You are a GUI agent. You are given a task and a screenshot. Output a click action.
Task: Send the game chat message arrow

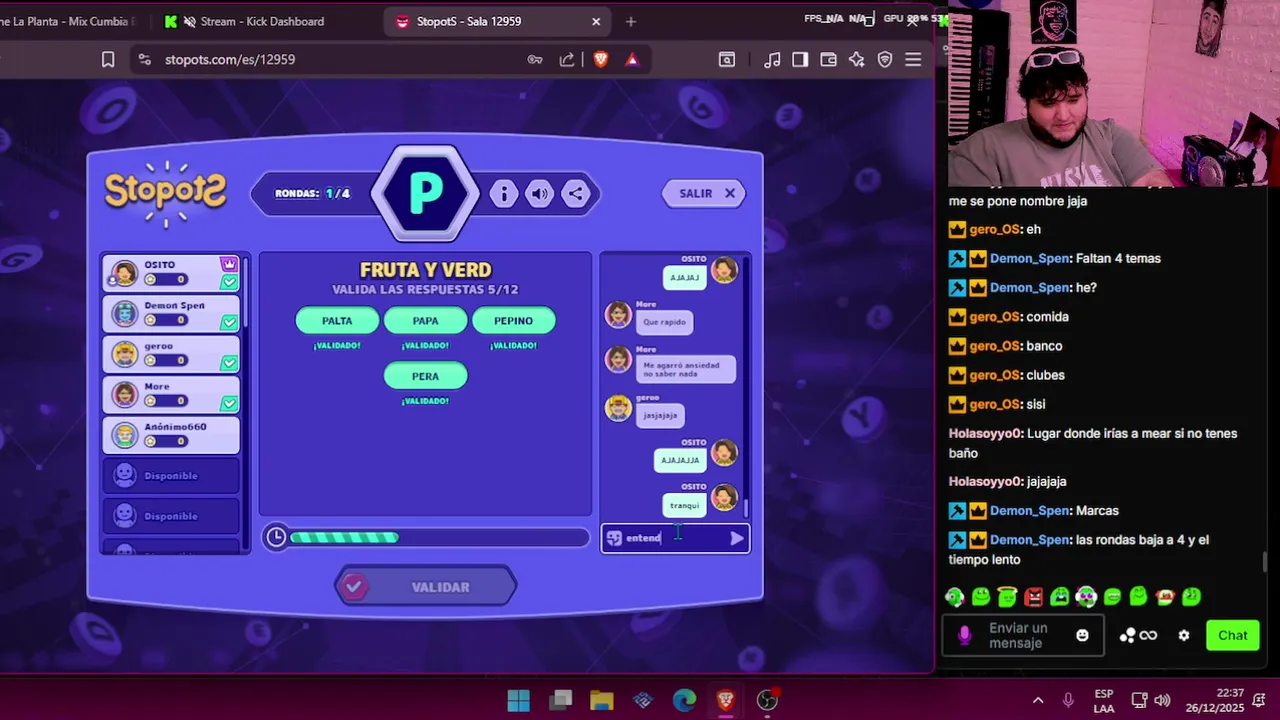pos(737,538)
